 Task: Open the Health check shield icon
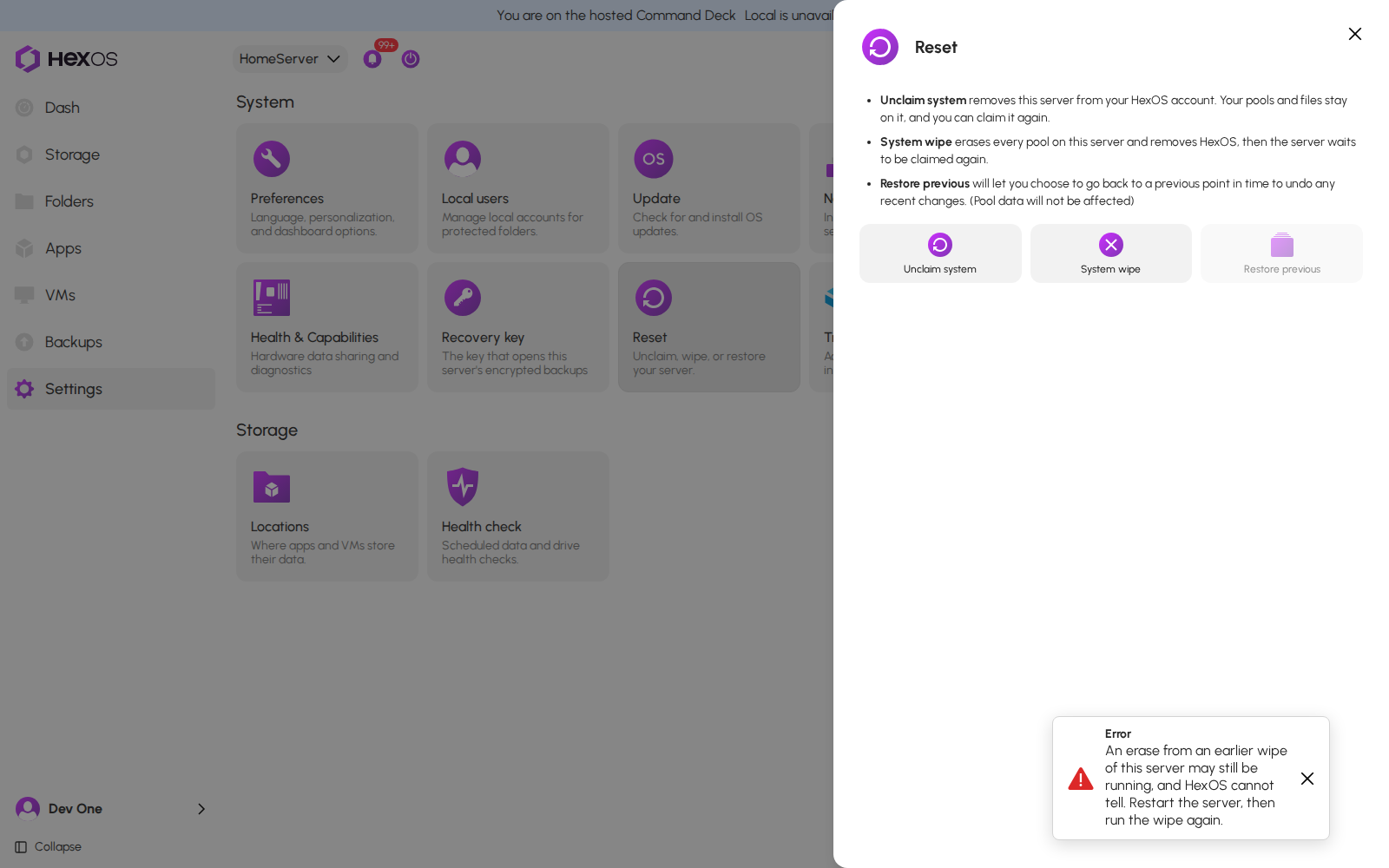(463, 487)
